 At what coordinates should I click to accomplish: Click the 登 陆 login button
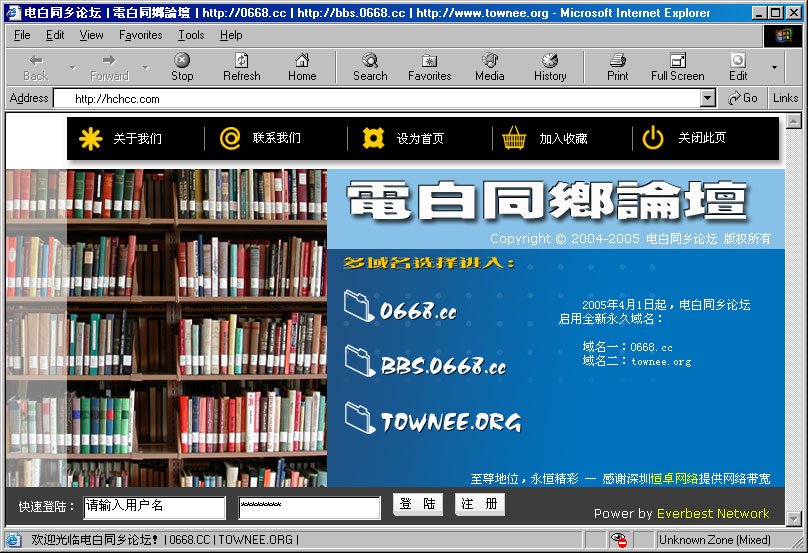tap(417, 505)
